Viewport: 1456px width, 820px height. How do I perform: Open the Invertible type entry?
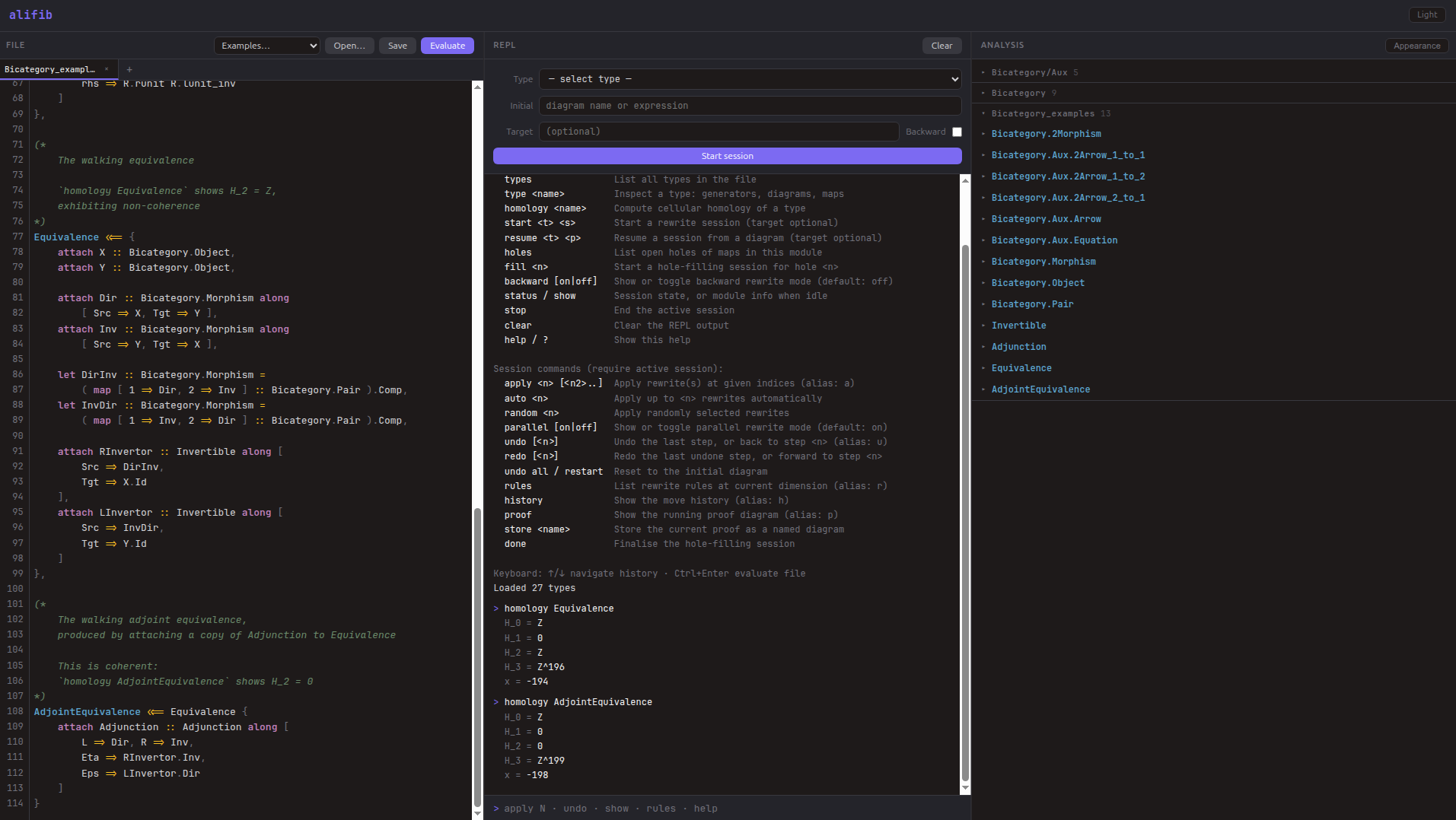(x=1018, y=326)
